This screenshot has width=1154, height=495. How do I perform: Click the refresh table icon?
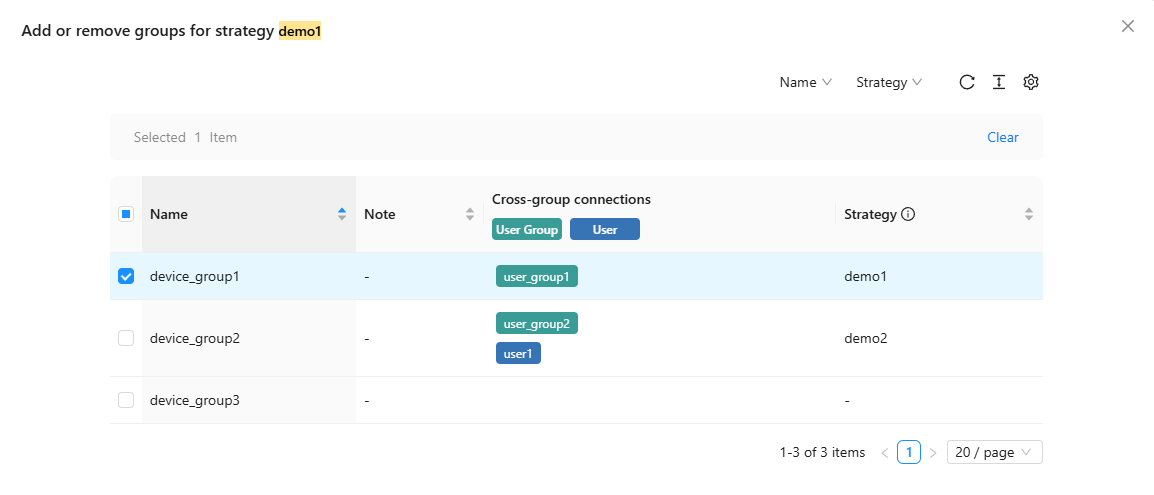967,83
